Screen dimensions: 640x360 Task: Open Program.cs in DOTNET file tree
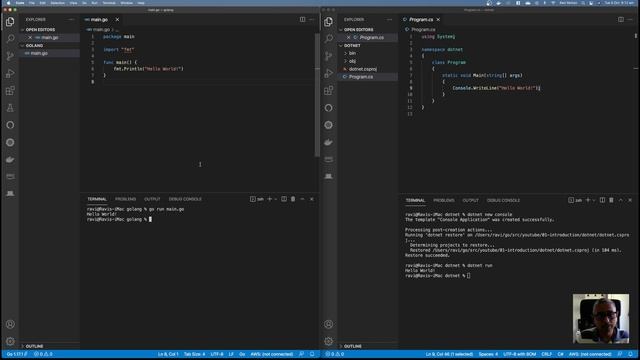[x=361, y=77]
